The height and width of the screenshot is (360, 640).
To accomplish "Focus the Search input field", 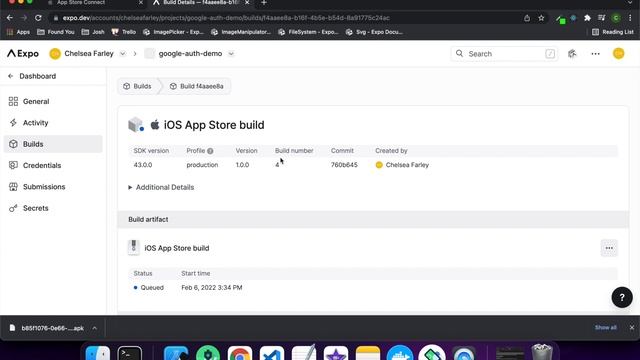I will click(x=504, y=53).
